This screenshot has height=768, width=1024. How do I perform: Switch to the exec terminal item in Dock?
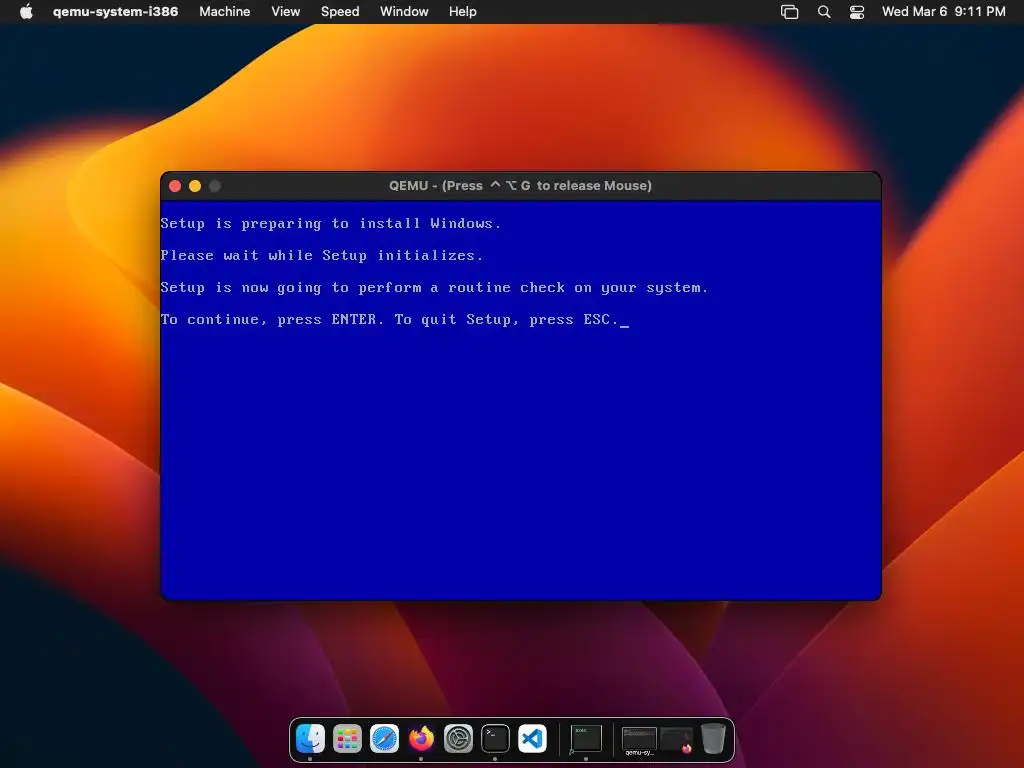[586, 739]
